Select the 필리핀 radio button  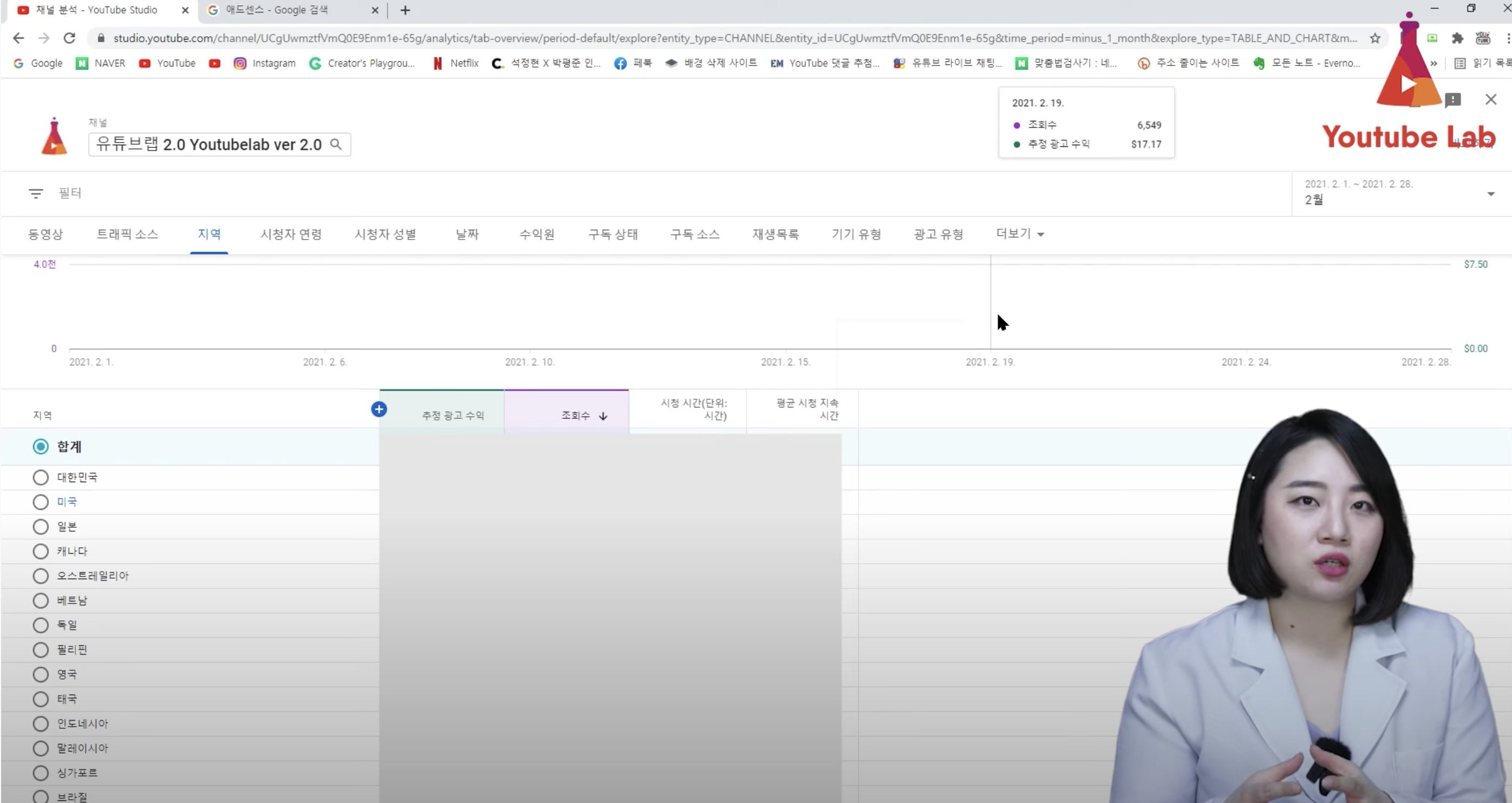pyautogui.click(x=41, y=650)
